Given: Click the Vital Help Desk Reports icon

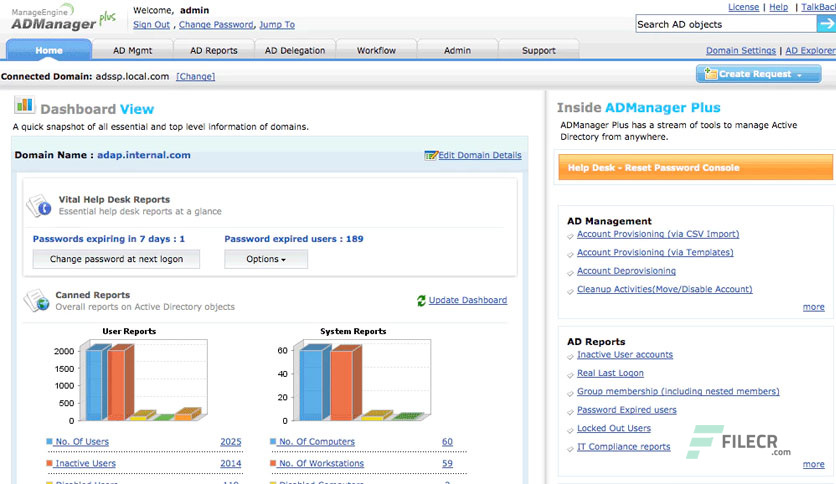Looking at the screenshot, I should [39, 206].
